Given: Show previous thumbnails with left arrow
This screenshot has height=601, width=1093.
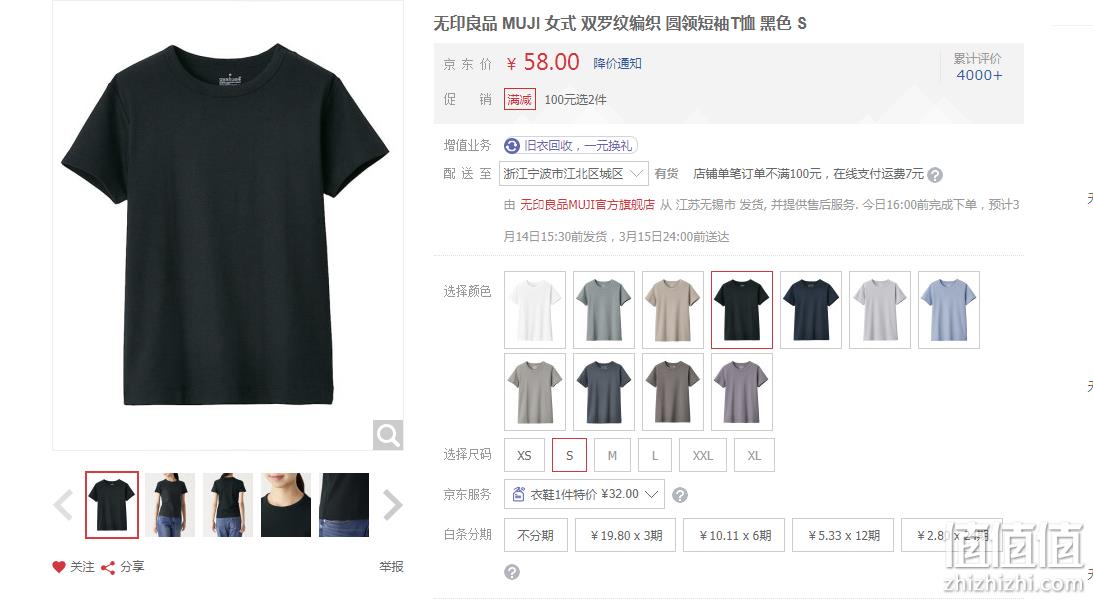Looking at the screenshot, I should [63, 505].
